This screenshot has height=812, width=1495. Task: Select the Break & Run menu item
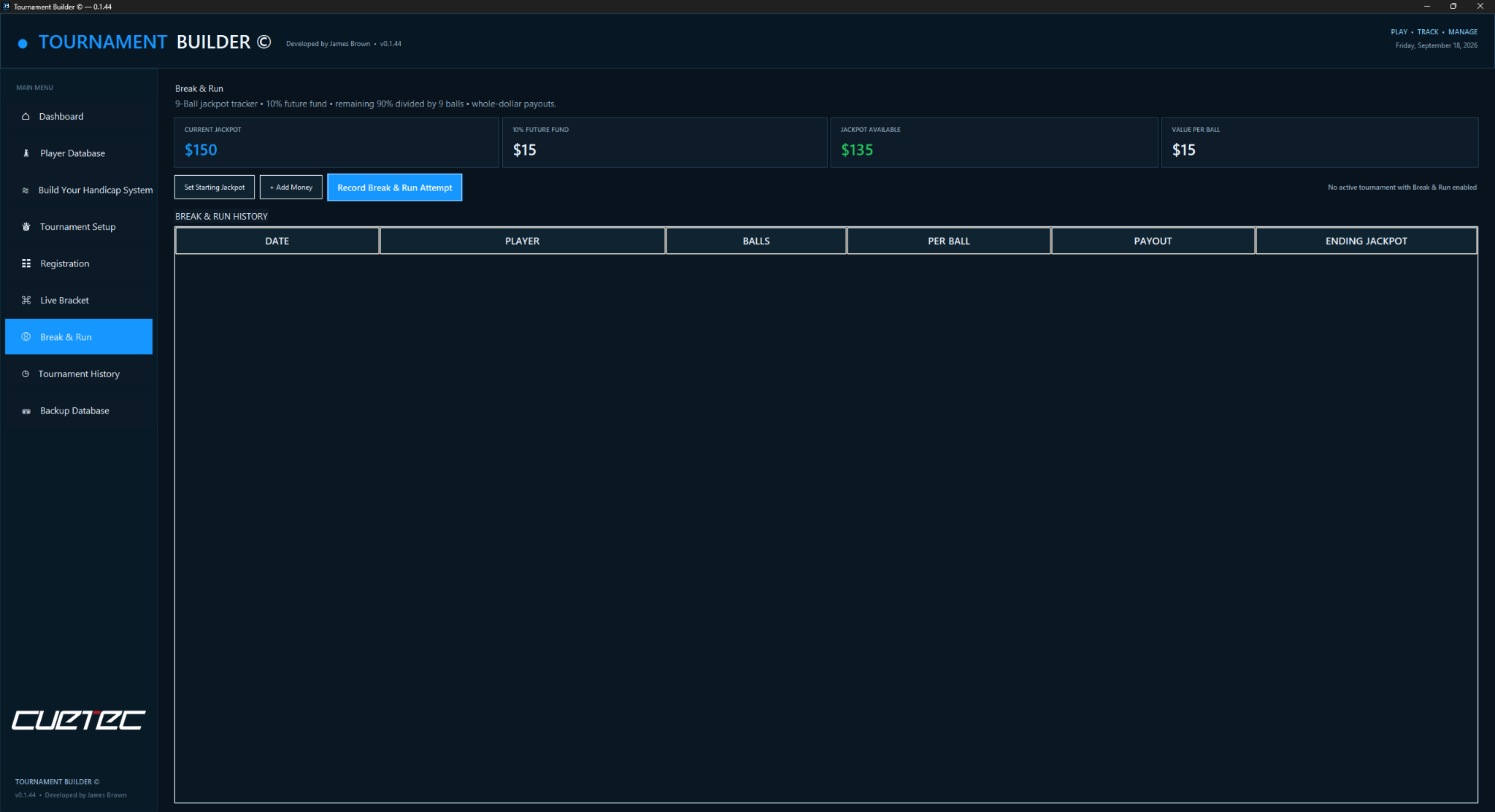point(79,337)
